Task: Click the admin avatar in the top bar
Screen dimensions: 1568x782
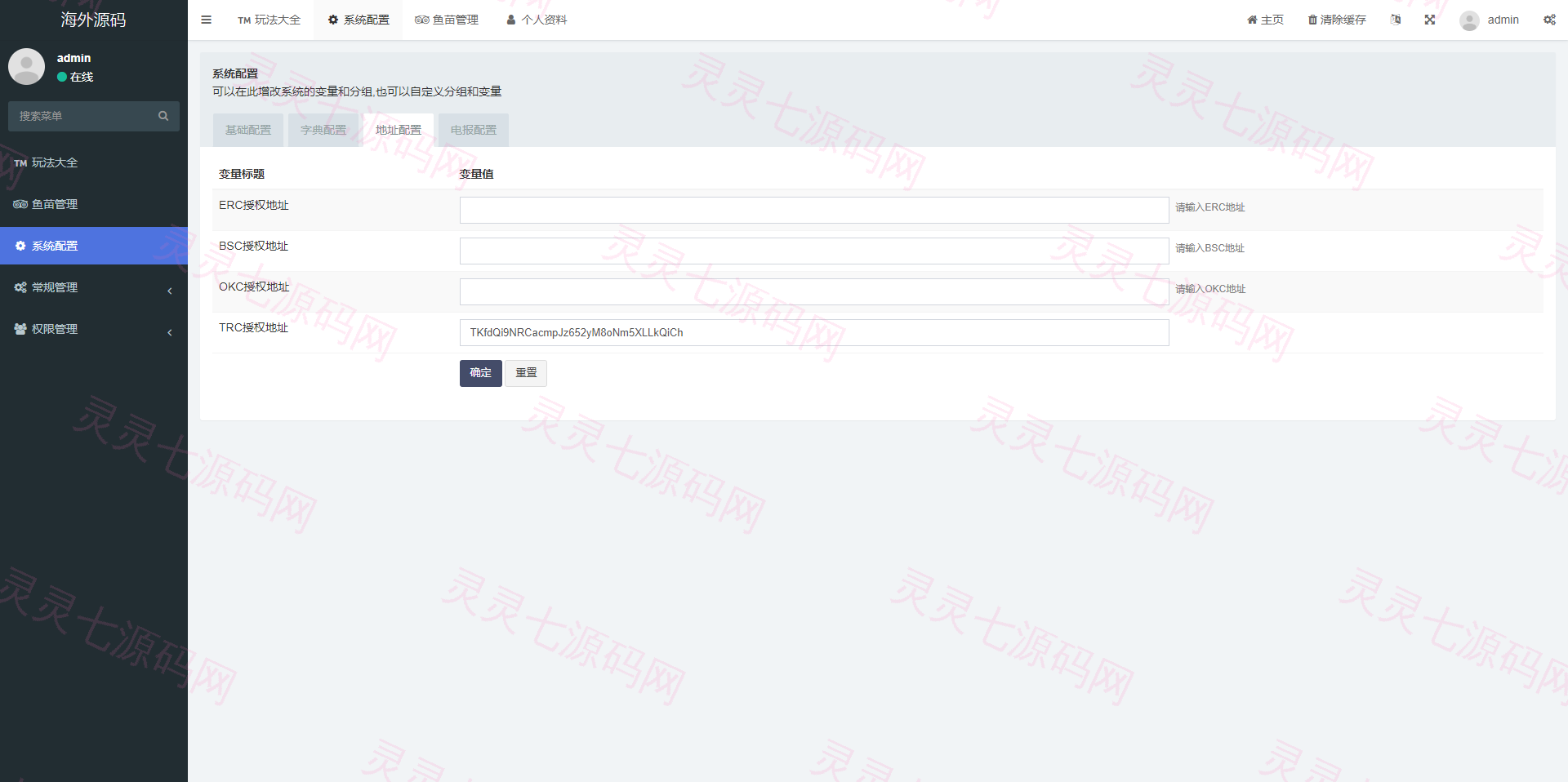Action: (1469, 20)
